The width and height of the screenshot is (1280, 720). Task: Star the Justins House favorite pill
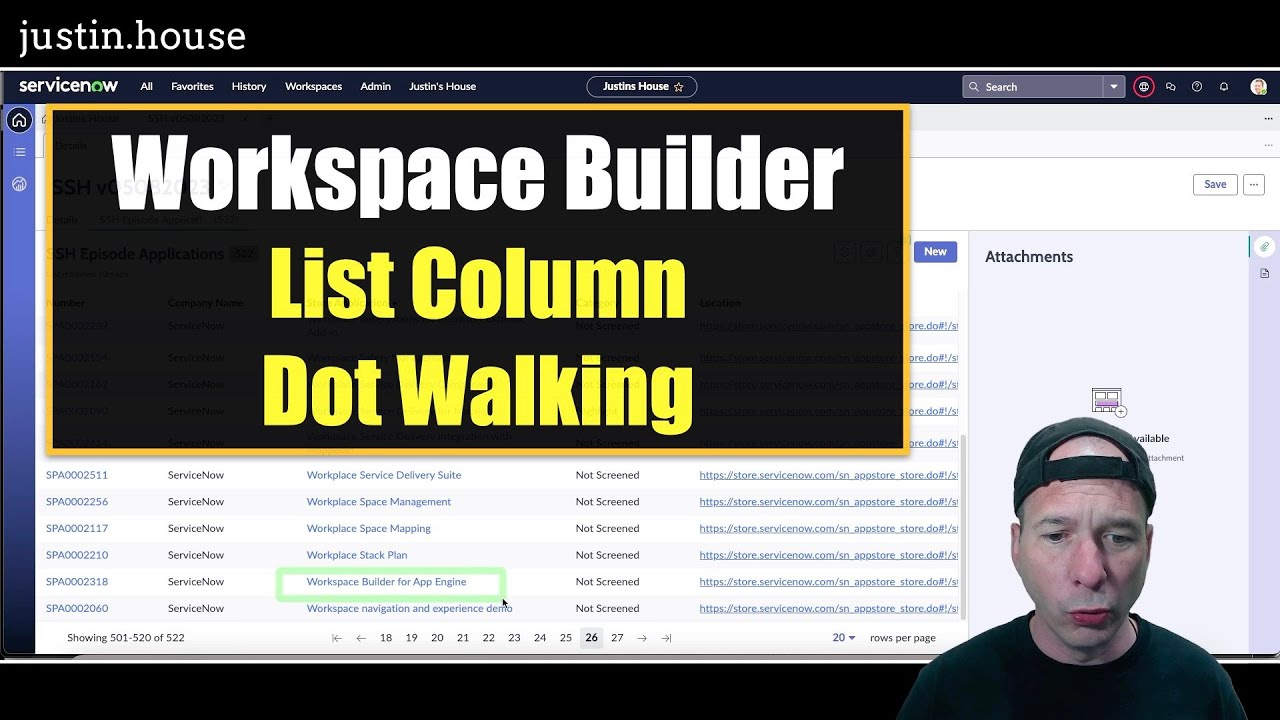678,87
